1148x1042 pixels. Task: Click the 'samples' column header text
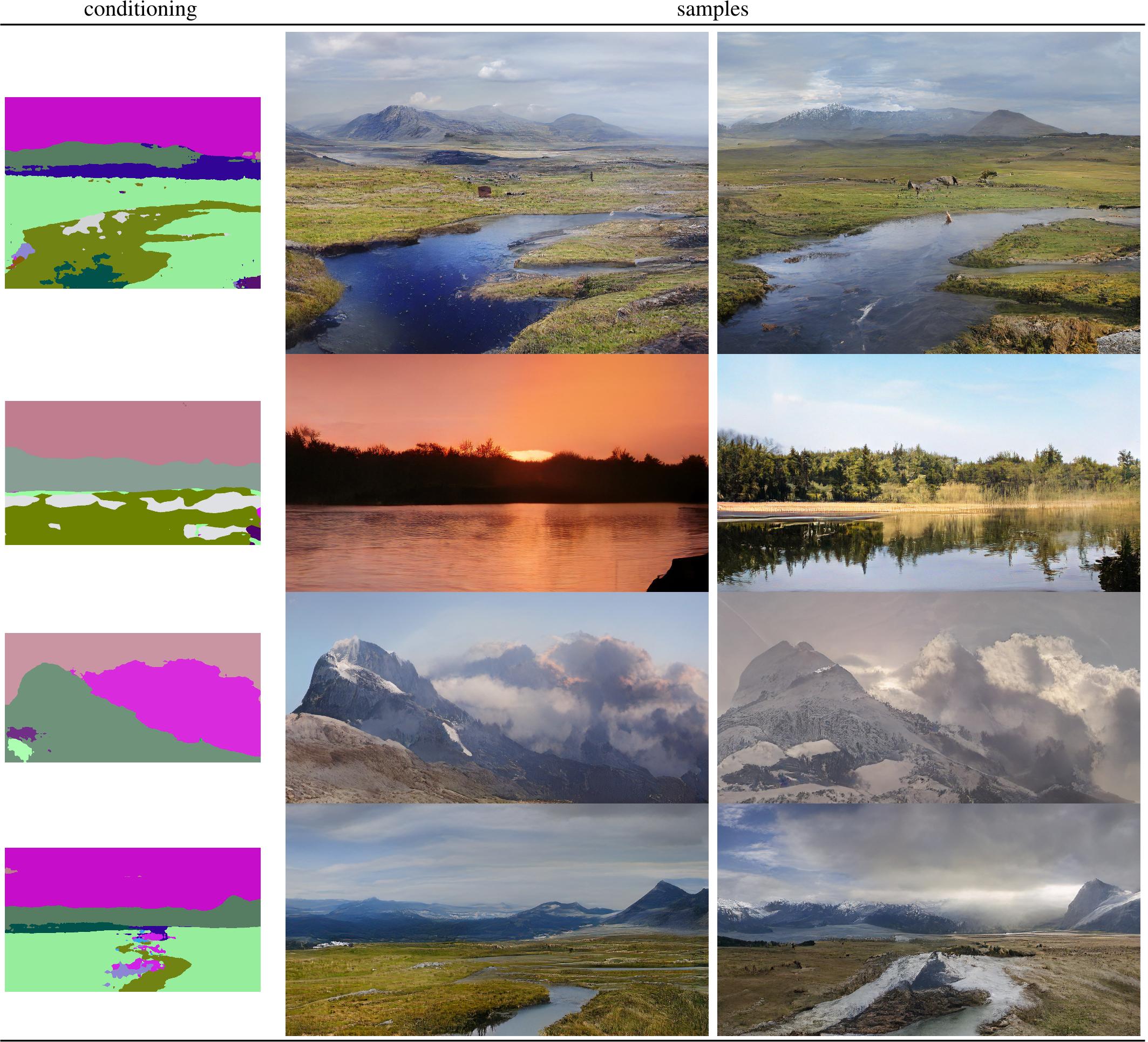pyautogui.click(x=712, y=10)
